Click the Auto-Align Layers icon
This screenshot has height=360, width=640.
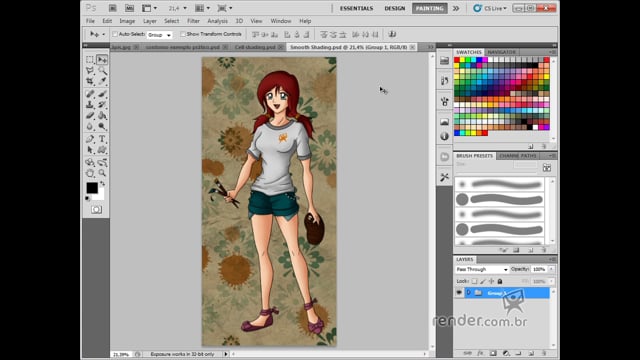pos(392,34)
